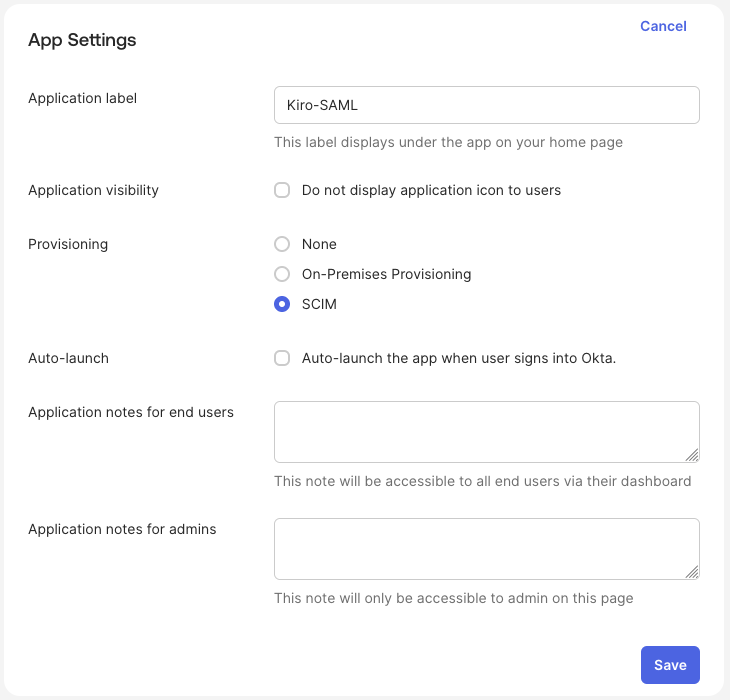Choose On-Premises Provisioning radio button
Viewport: 730px width, 700px height.
coord(282,274)
